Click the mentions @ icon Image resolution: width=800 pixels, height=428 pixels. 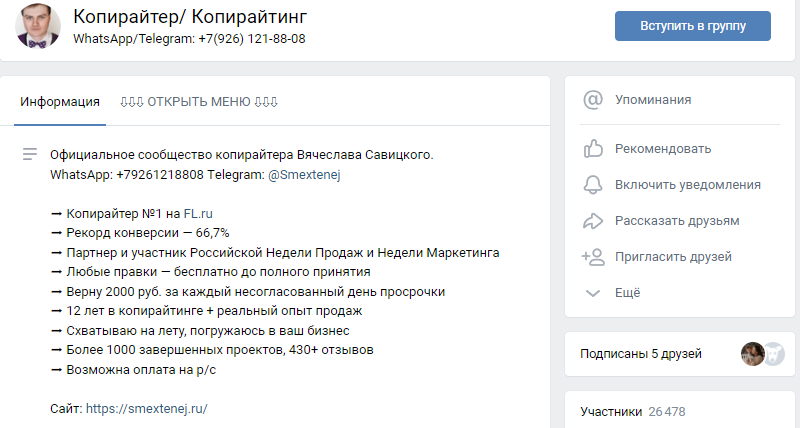[x=594, y=100]
